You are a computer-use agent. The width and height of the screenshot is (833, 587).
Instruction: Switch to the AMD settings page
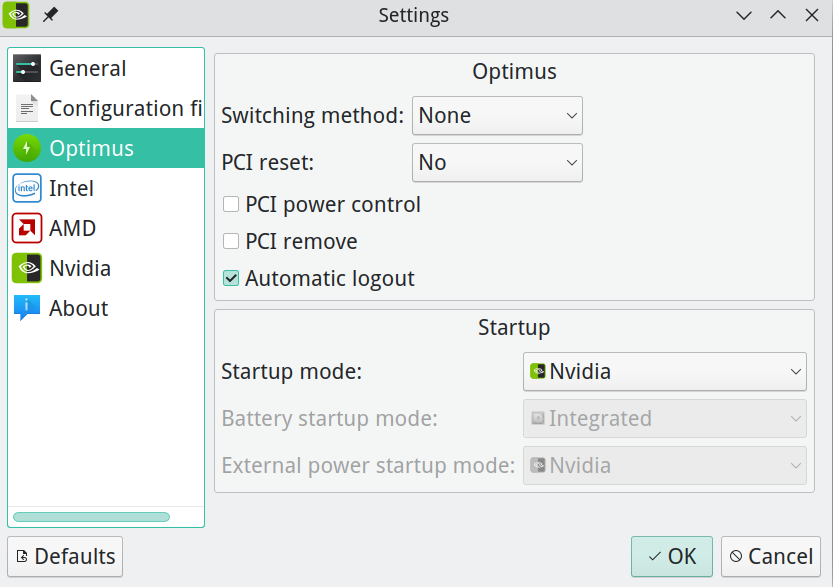[106, 228]
